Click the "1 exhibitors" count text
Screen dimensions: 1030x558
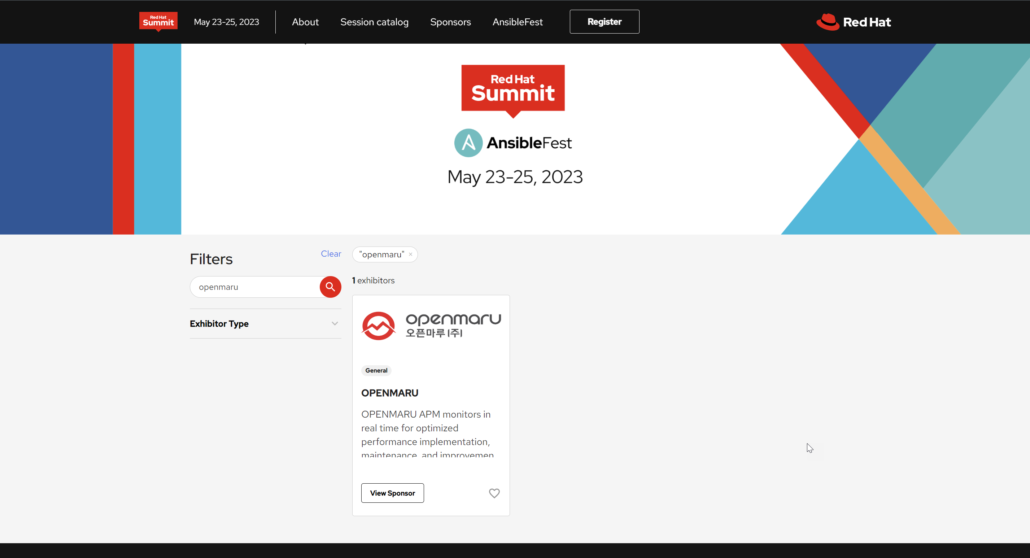pos(373,280)
